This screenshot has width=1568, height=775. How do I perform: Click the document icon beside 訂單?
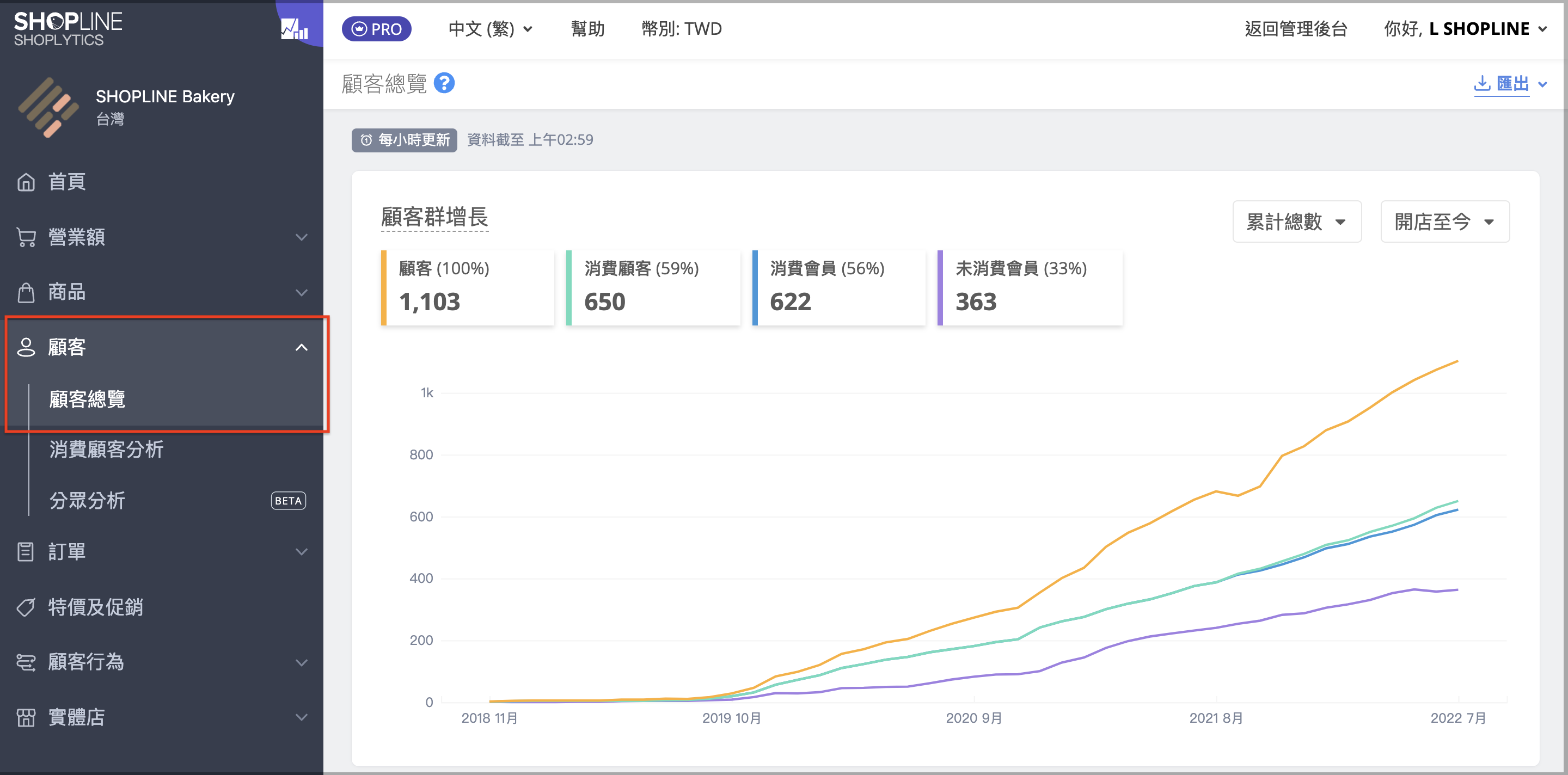(26, 551)
